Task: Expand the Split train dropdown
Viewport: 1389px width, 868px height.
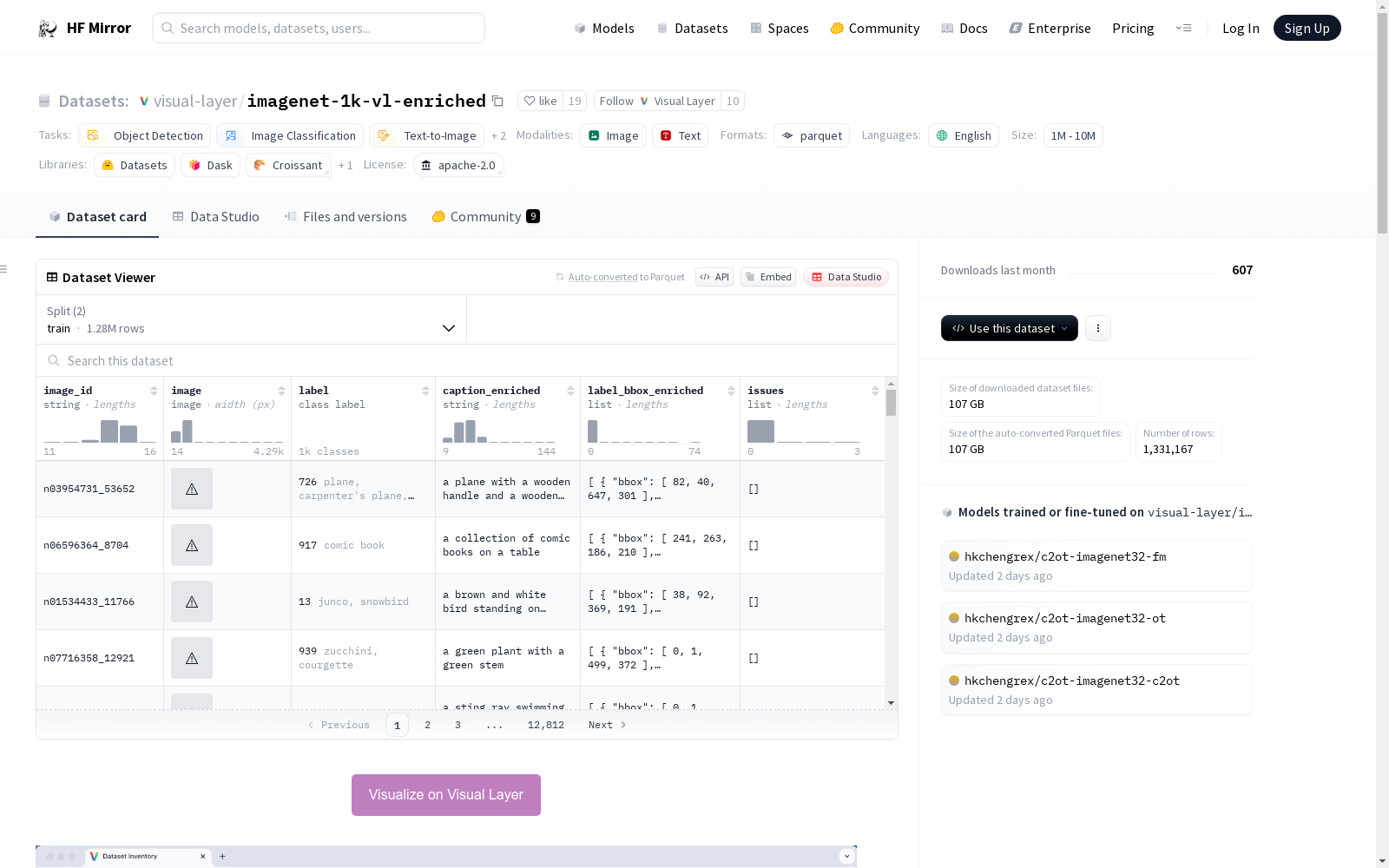Action: pyautogui.click(x=252, y=319)
